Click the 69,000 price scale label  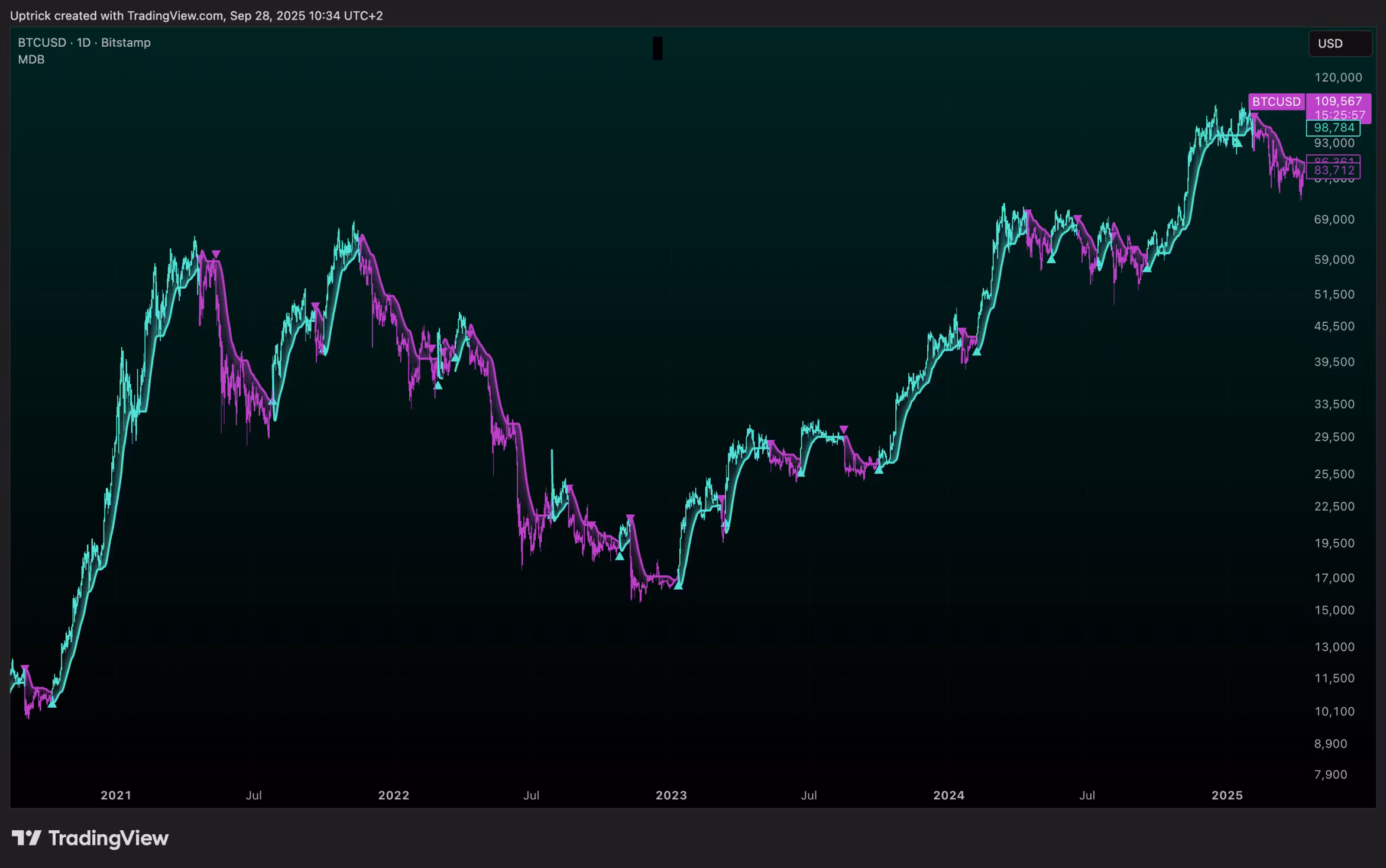click(1334, 219)
